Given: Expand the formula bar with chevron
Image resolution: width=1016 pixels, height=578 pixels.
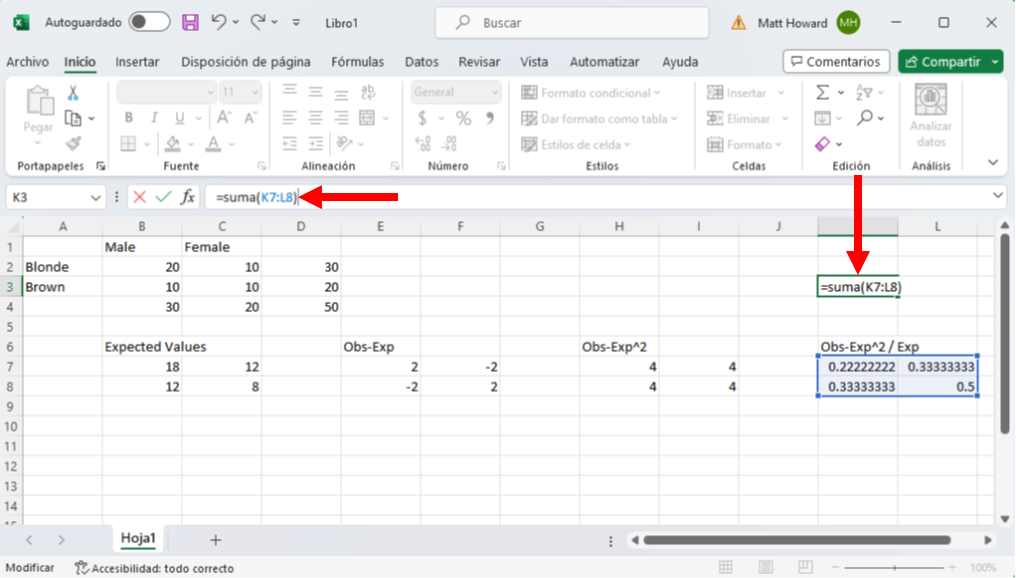Looking at the screenshot, I should [x=998, y=196].
